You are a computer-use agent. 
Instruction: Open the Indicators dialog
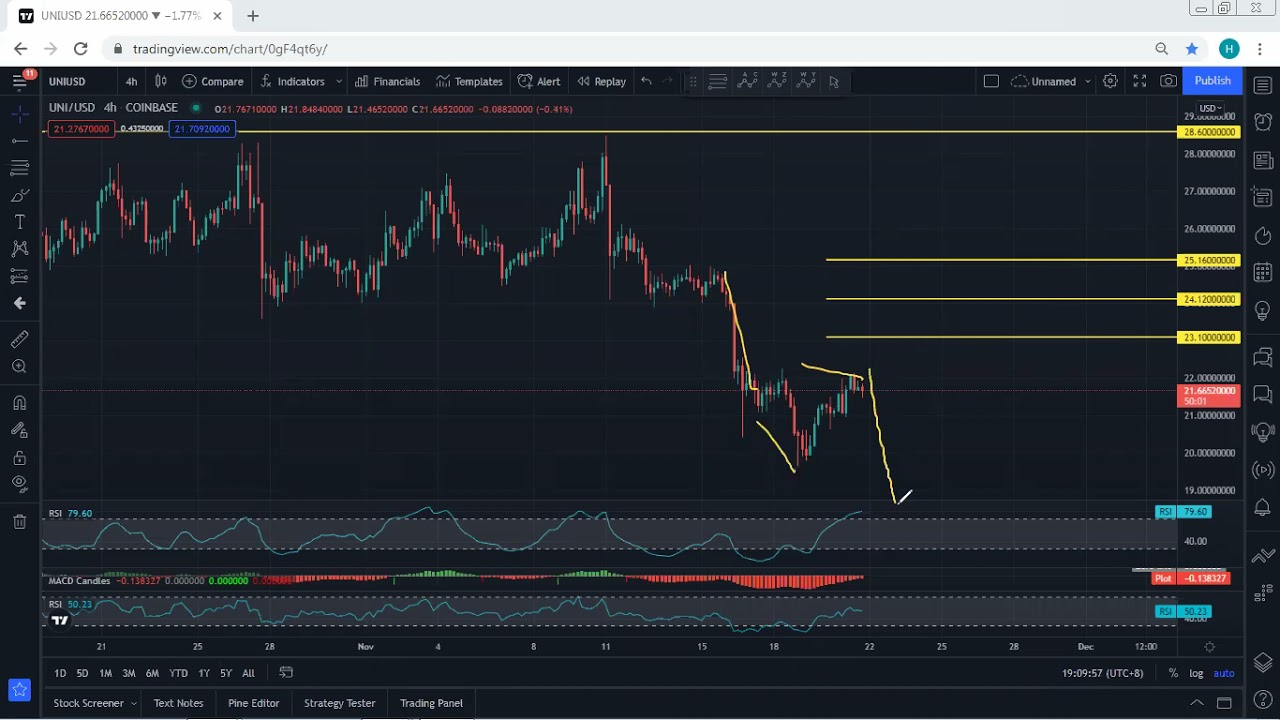point(293,81)
